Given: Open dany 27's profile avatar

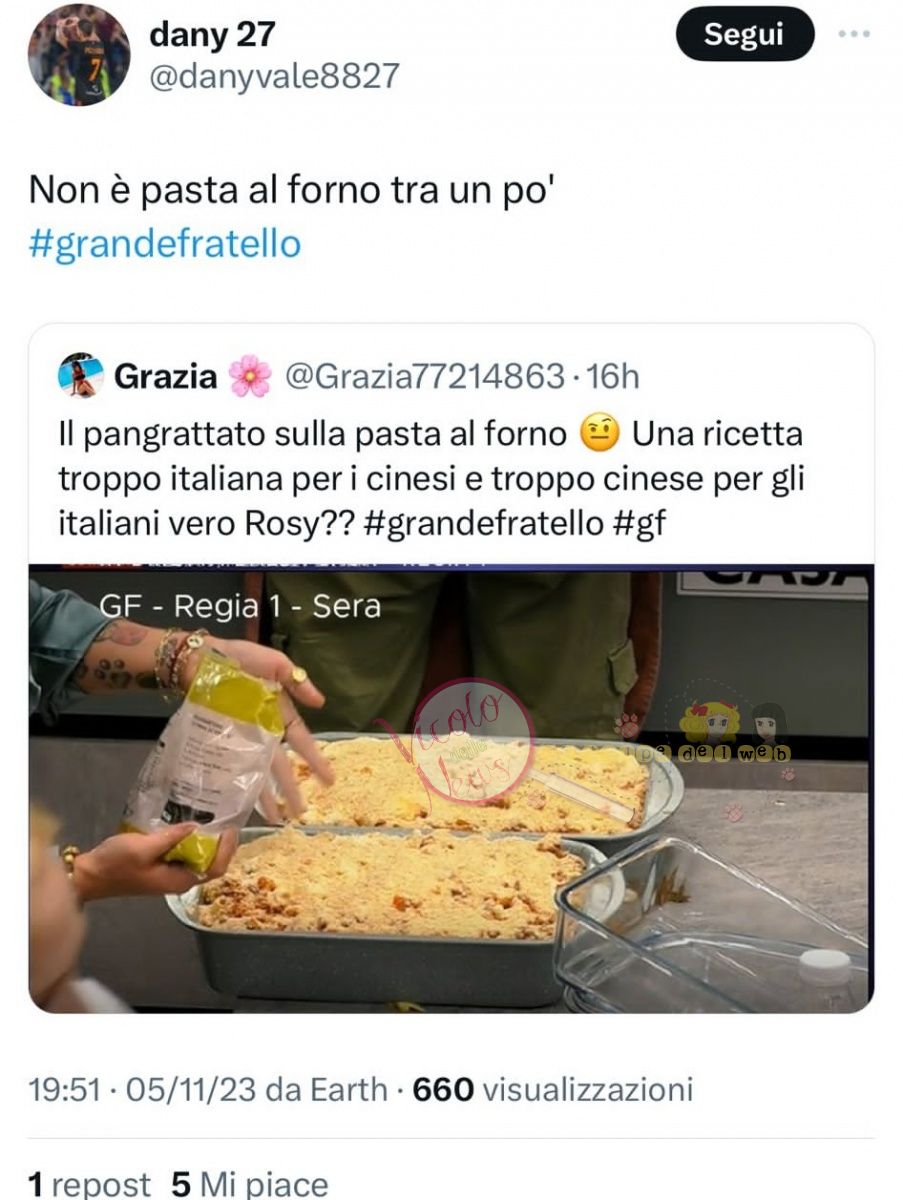Looking at the screenshot, I should (x=79, y=56).
